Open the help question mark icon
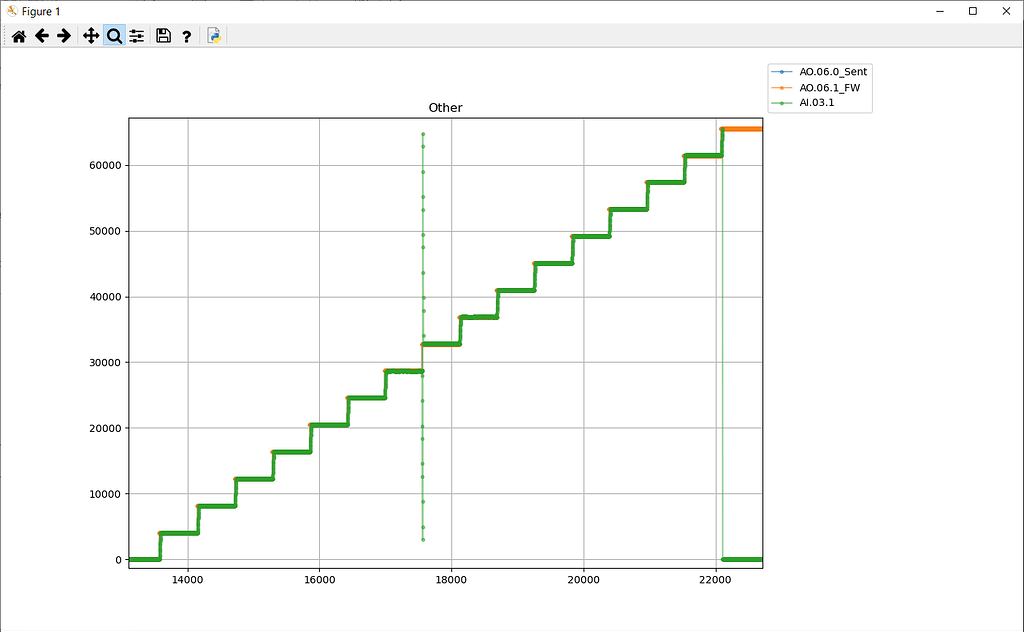 187,37
